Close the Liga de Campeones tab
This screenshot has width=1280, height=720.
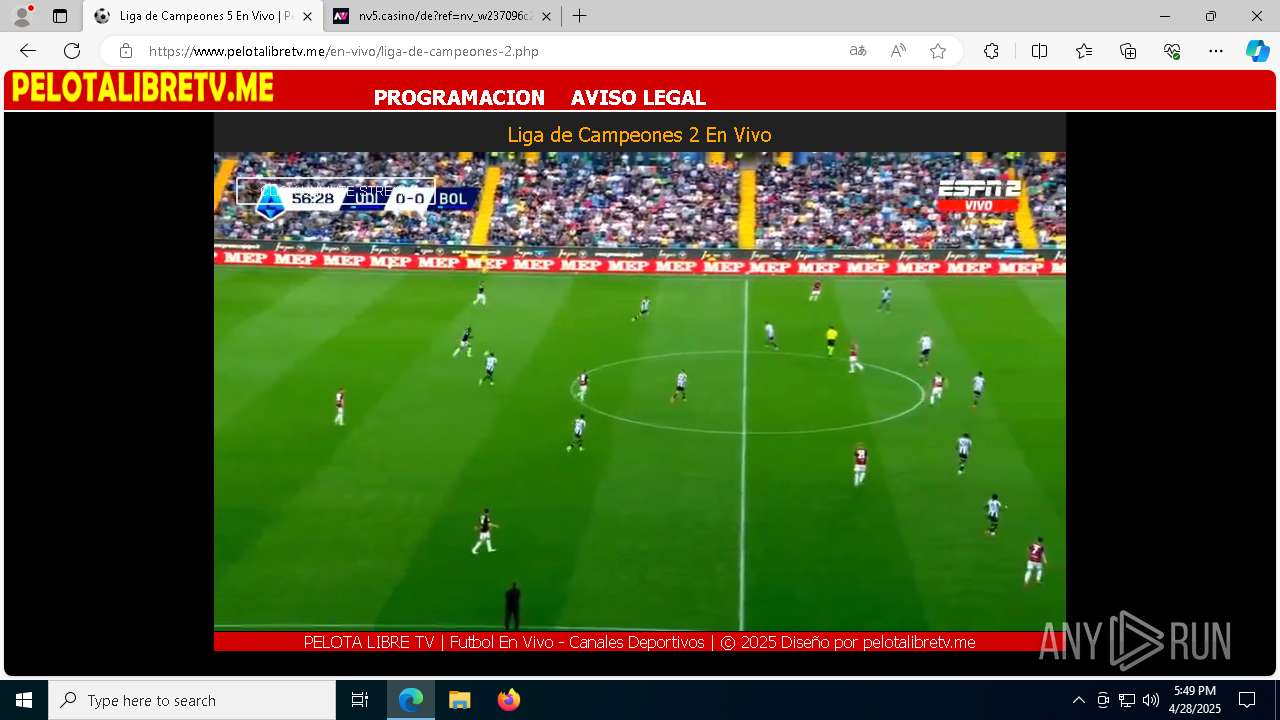tap(307, 16)
